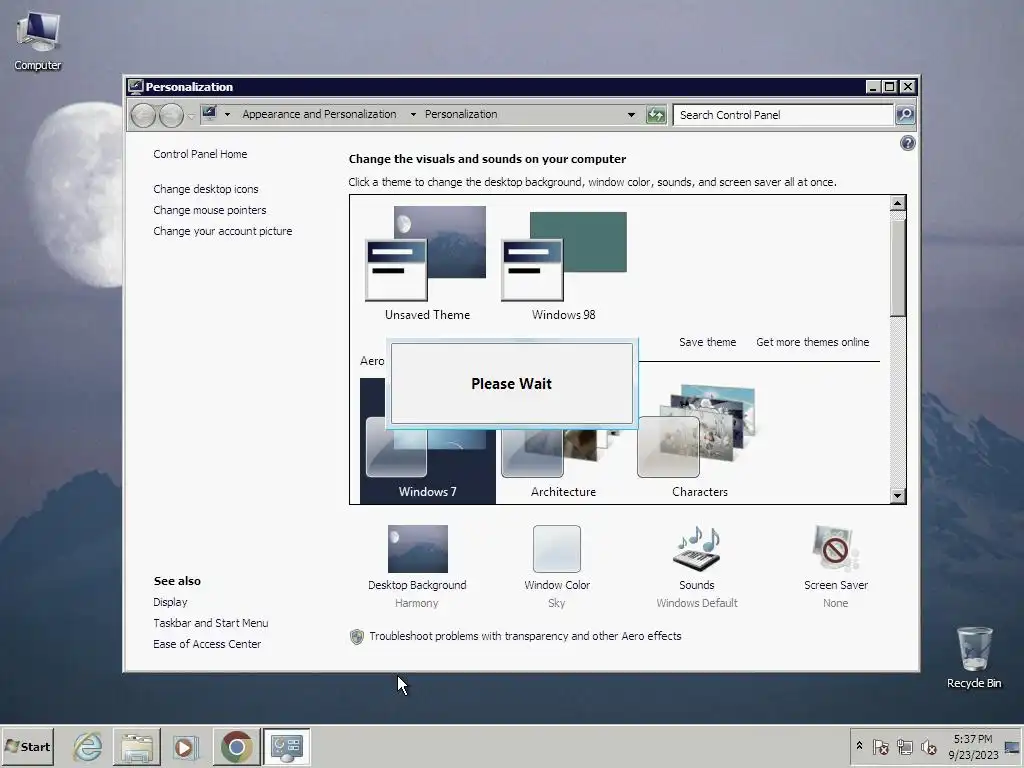Image resolution: width=1024 pixels, height=768 pixels.
Task: Launch Windows Media Player from taskbar
Action: click(185, 746)
